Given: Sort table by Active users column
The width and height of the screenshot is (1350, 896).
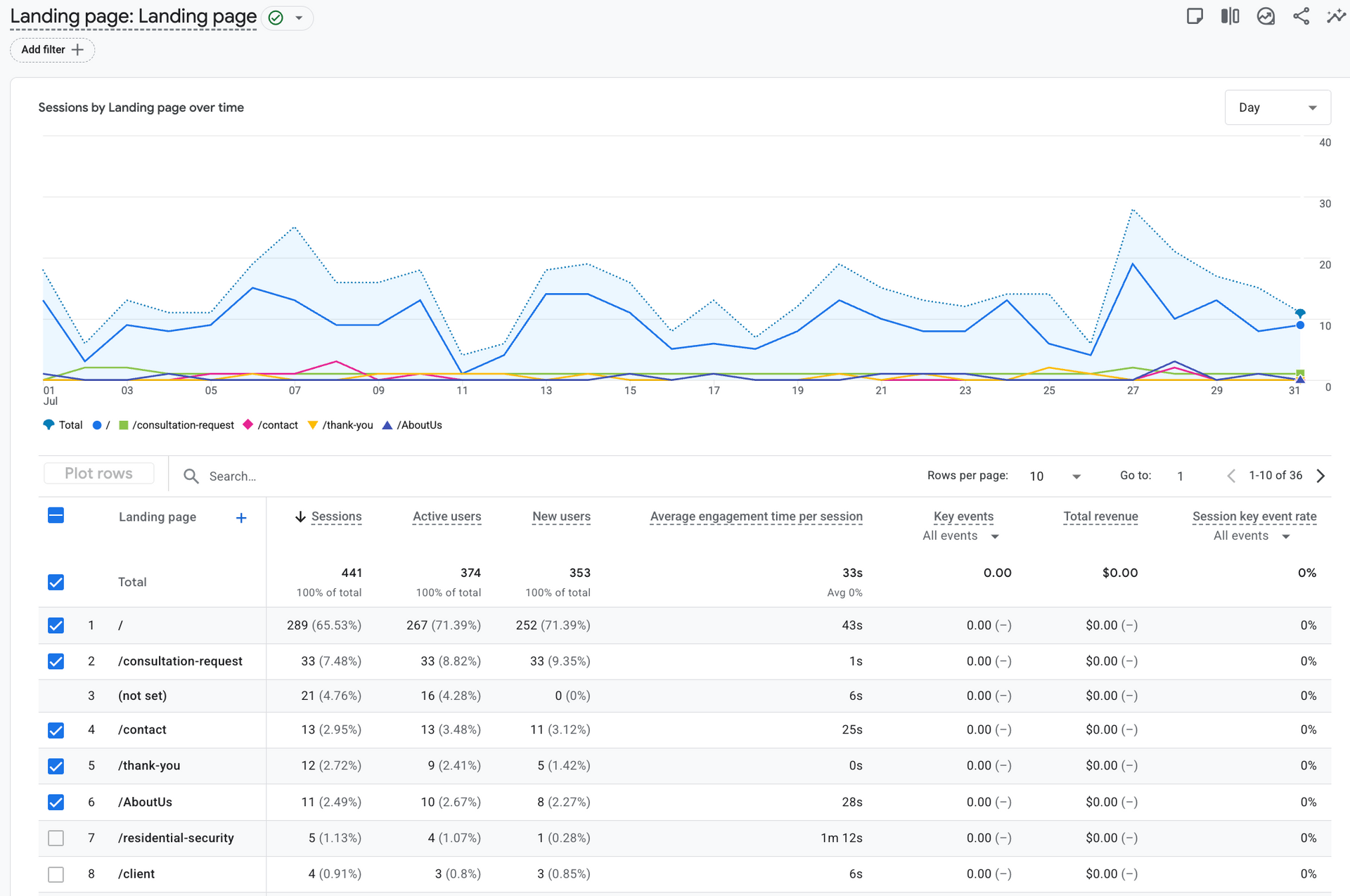Looking at the screenshot, I should [446, 517].
